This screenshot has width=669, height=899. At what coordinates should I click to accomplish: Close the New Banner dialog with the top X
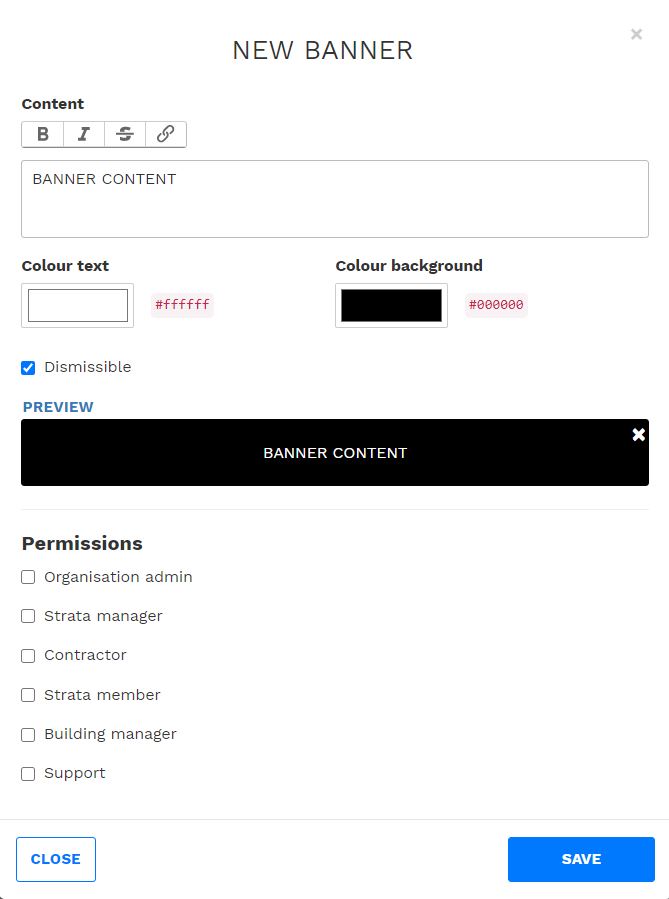pos(636,34)
